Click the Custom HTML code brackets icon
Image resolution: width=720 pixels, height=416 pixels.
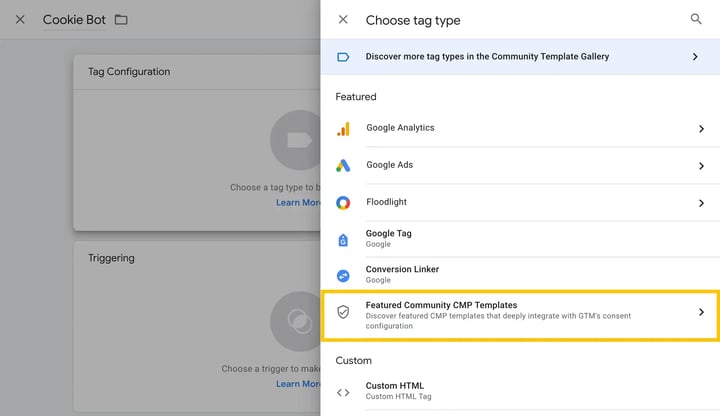tap(343, 393)
